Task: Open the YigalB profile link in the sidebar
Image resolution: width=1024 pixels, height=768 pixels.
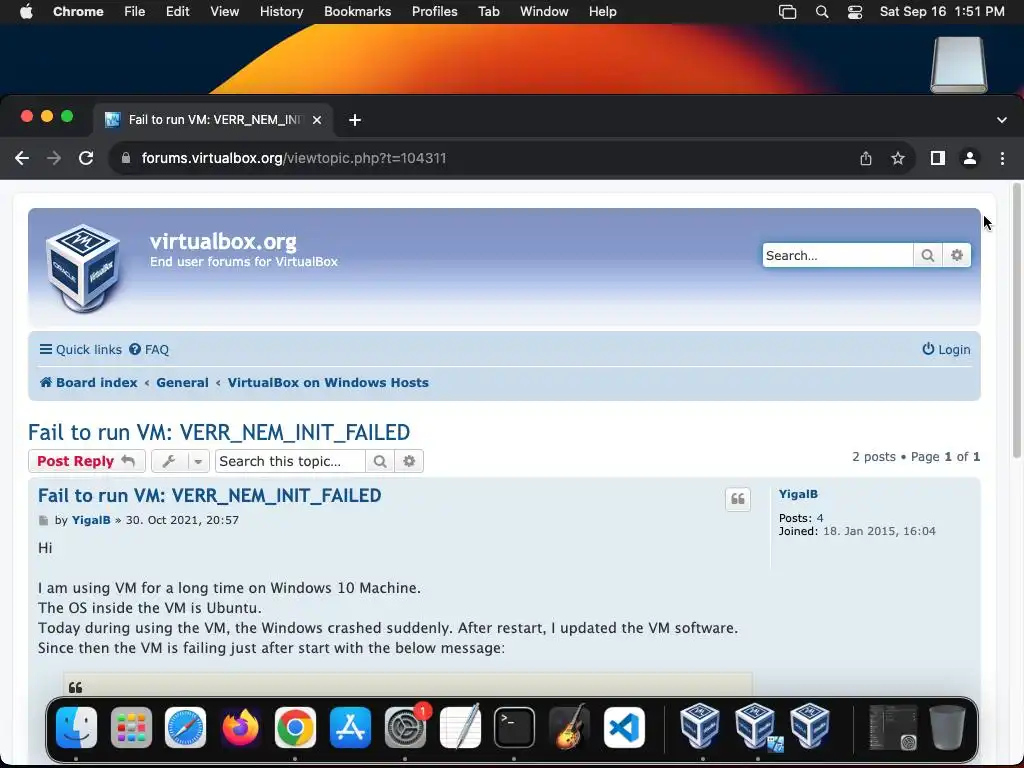Action: tap(798, 494)
